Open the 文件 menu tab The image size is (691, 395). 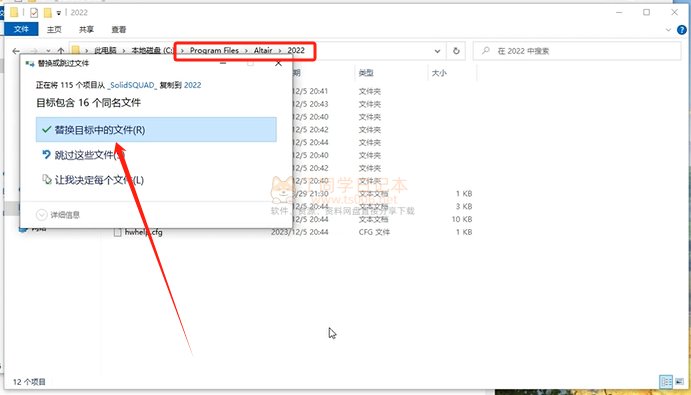[21, 29]
